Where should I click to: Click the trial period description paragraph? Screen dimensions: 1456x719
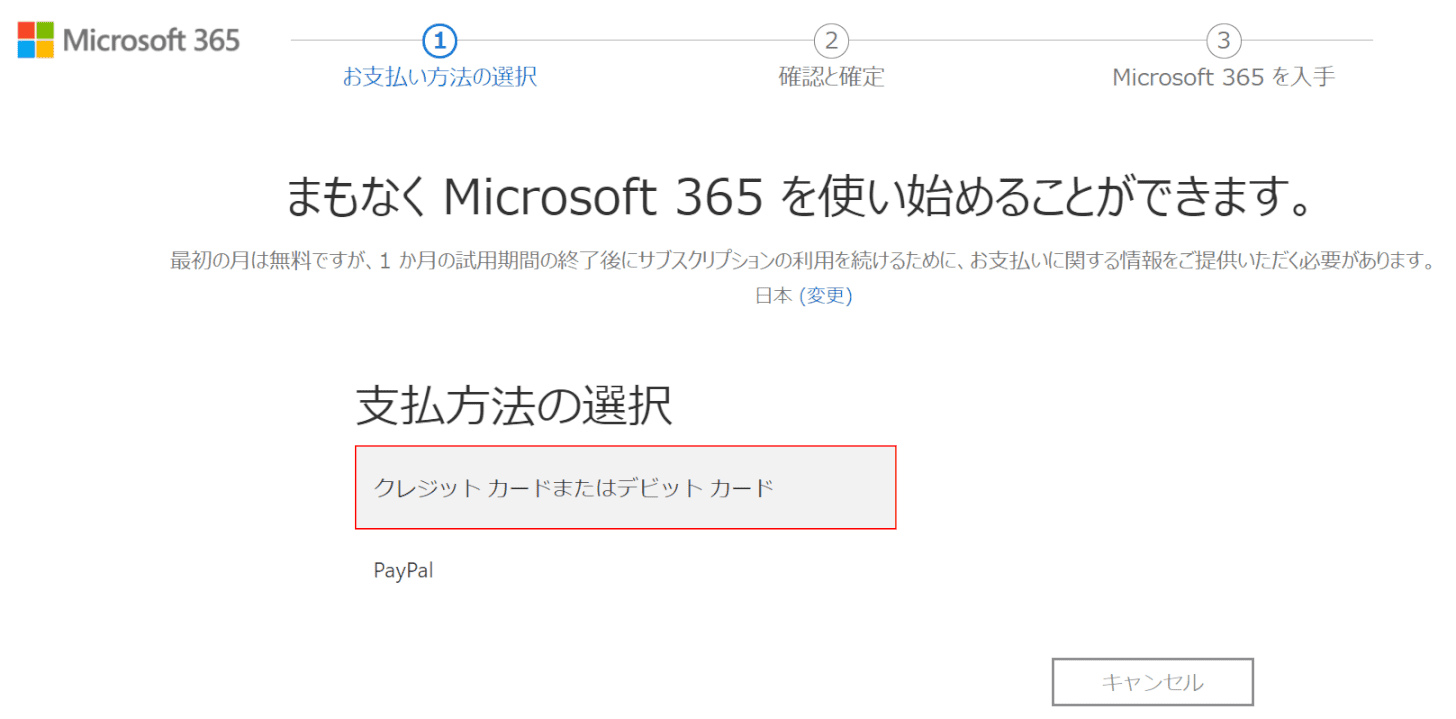click(798, 261)
